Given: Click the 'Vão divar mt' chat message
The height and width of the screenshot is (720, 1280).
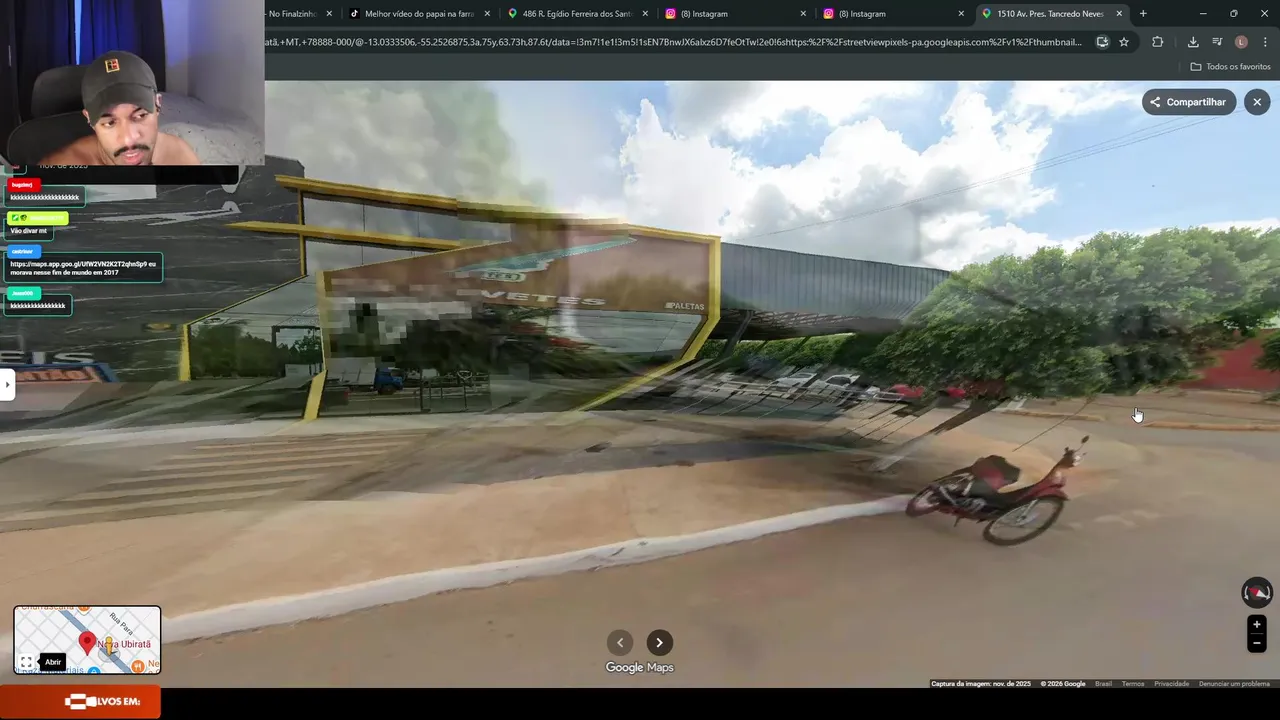Looking at the screenshot, I should pyautogui.click(x=28, y=231).
